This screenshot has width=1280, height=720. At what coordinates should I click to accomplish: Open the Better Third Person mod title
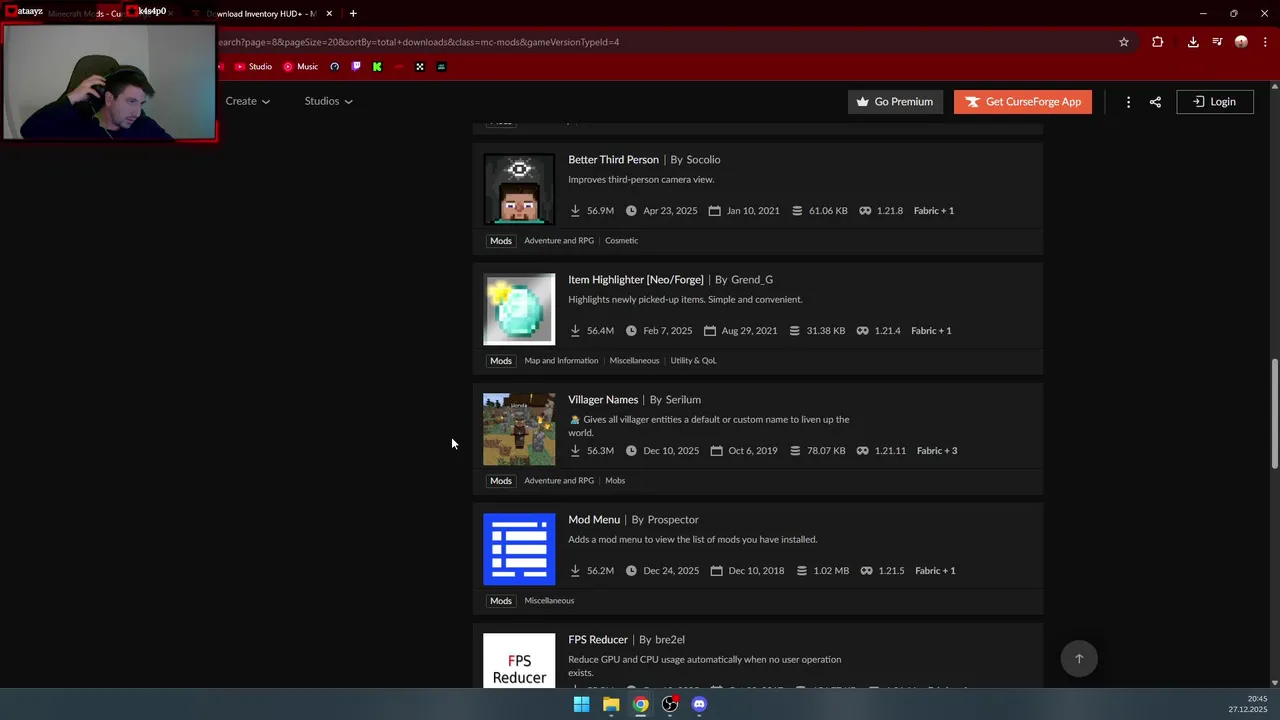tap(613, 160)
